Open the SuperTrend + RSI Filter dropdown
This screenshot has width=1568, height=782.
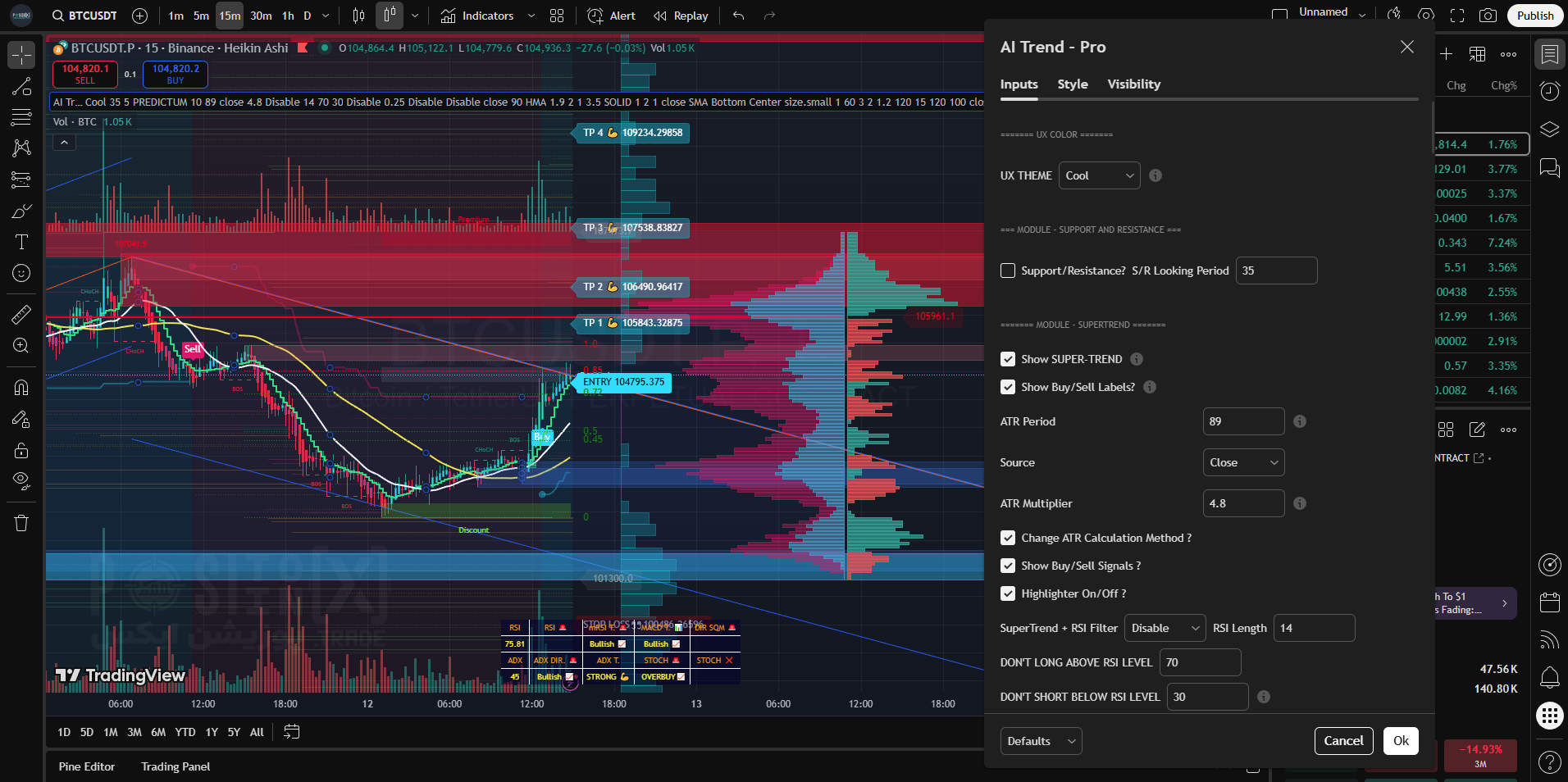click(1165, 628)
